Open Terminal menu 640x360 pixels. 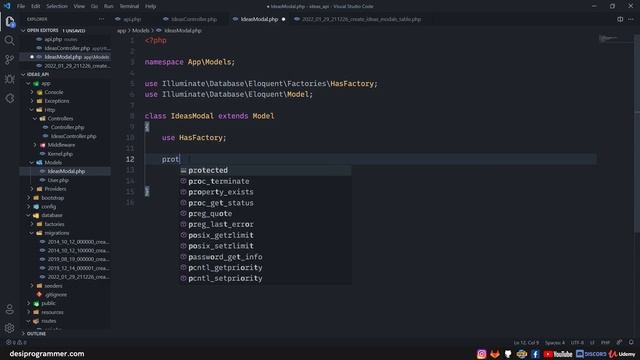[129, 6]
